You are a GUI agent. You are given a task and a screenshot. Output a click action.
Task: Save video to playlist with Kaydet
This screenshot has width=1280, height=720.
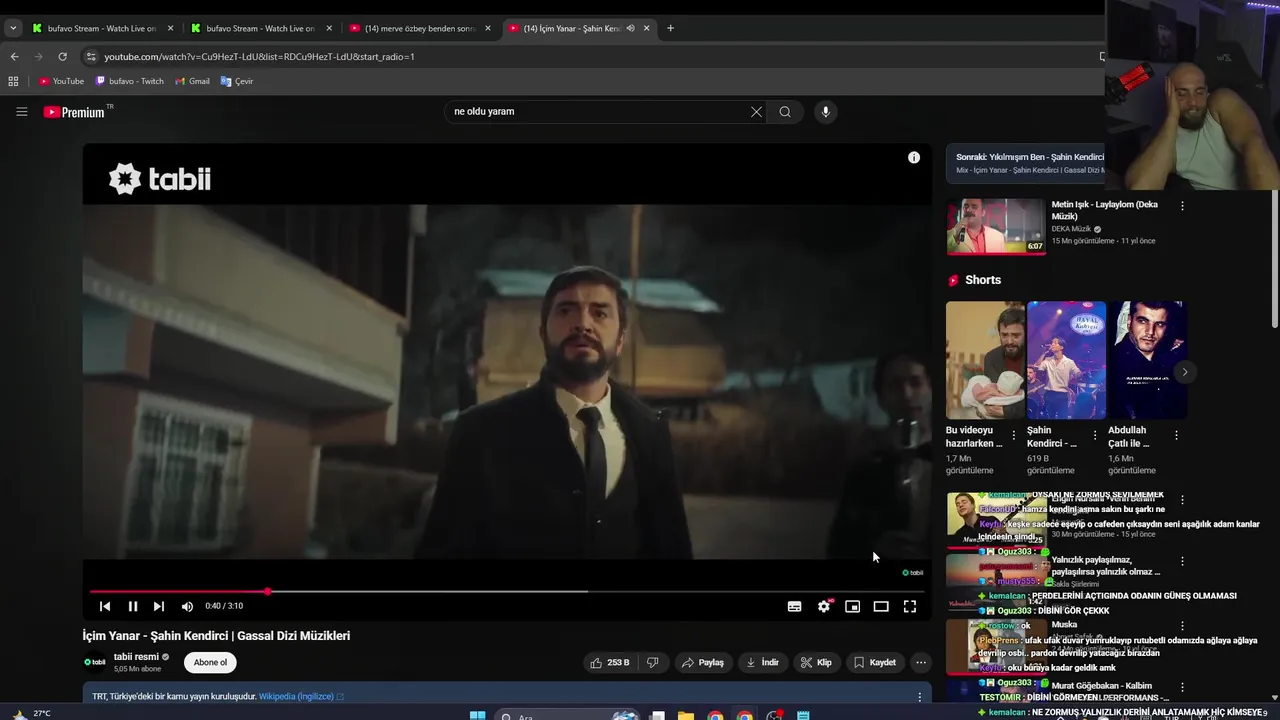tap(875, 662)
